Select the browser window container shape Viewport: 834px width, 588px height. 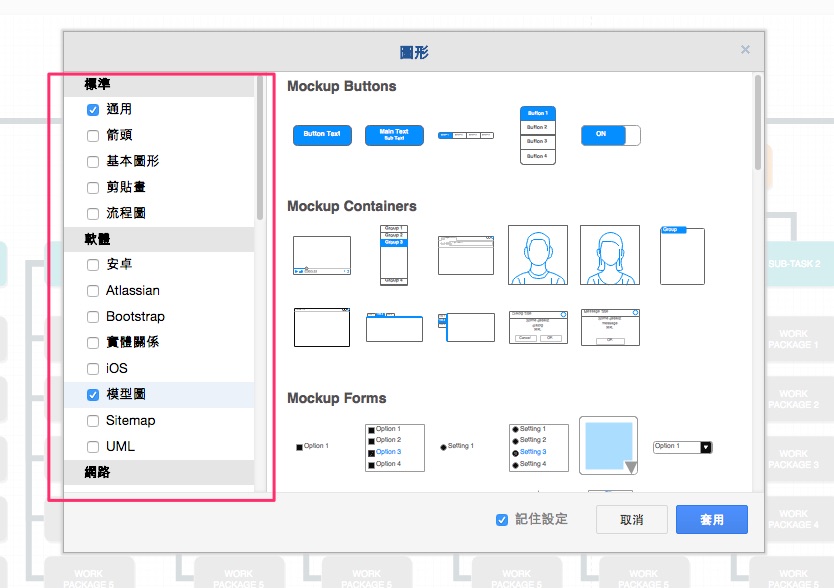(x=466, y=255)
